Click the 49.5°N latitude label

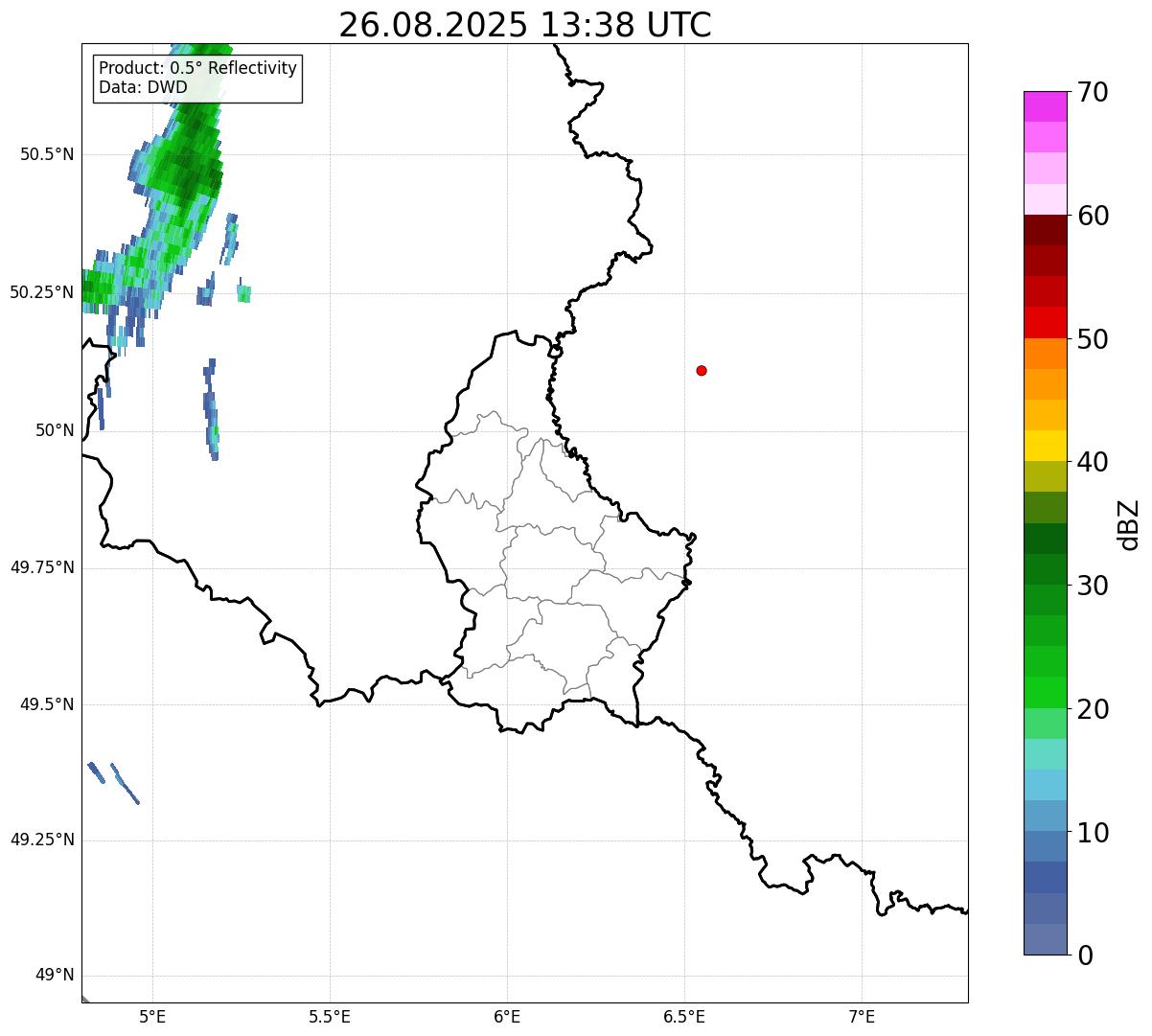click(x=47, y=704)
